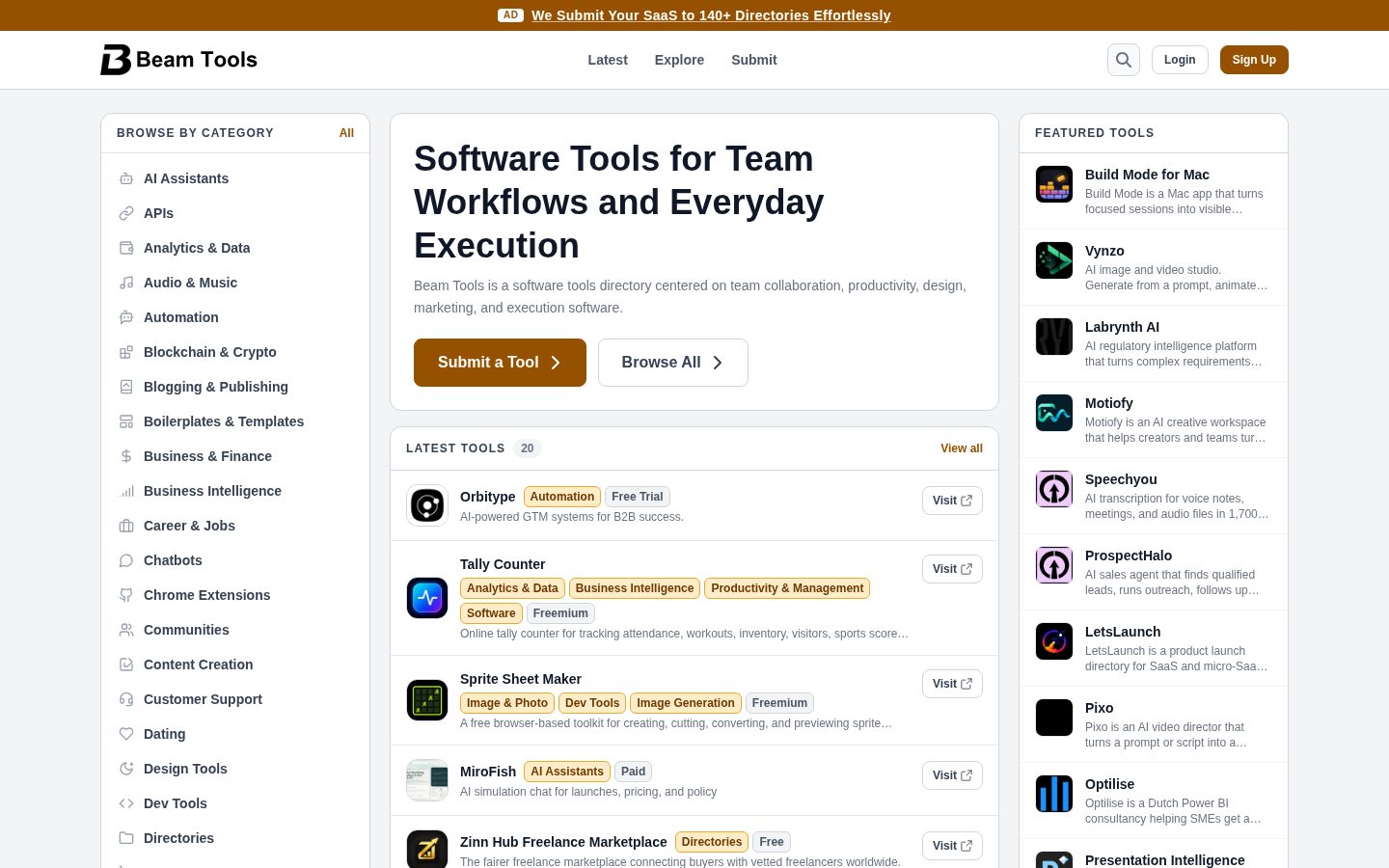Open the Boilerplates & Templates category
The width and height of the screenshot is (1389, 868).
[x=224, y=421]
